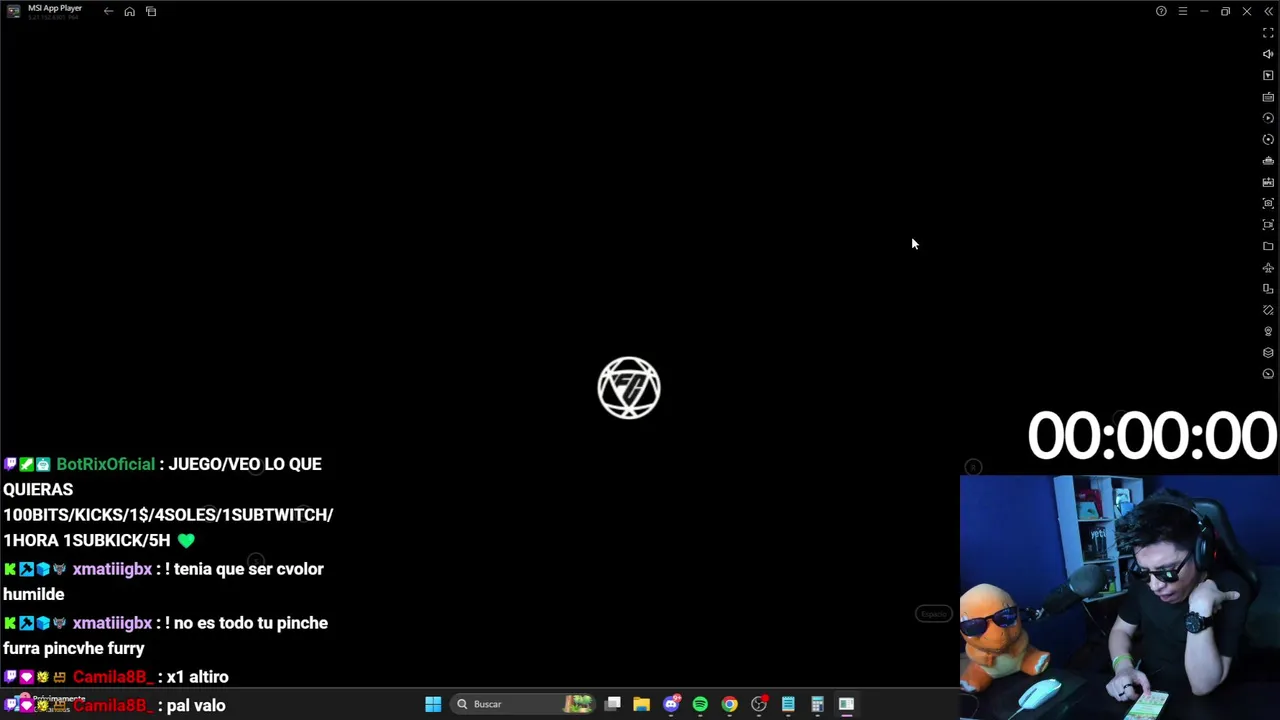Click the circular play-arrow icon in sidebar

[1268, 118]
